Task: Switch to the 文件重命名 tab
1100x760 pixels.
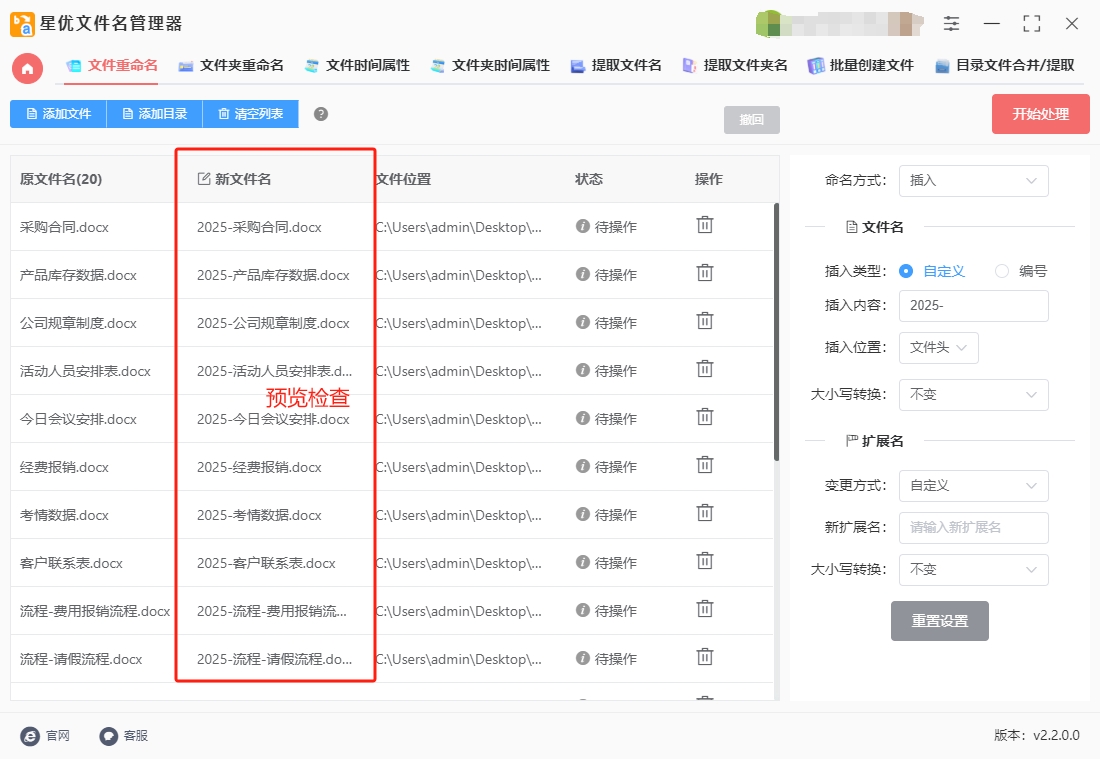Action: pyautogui.click(x=112, y=66)
